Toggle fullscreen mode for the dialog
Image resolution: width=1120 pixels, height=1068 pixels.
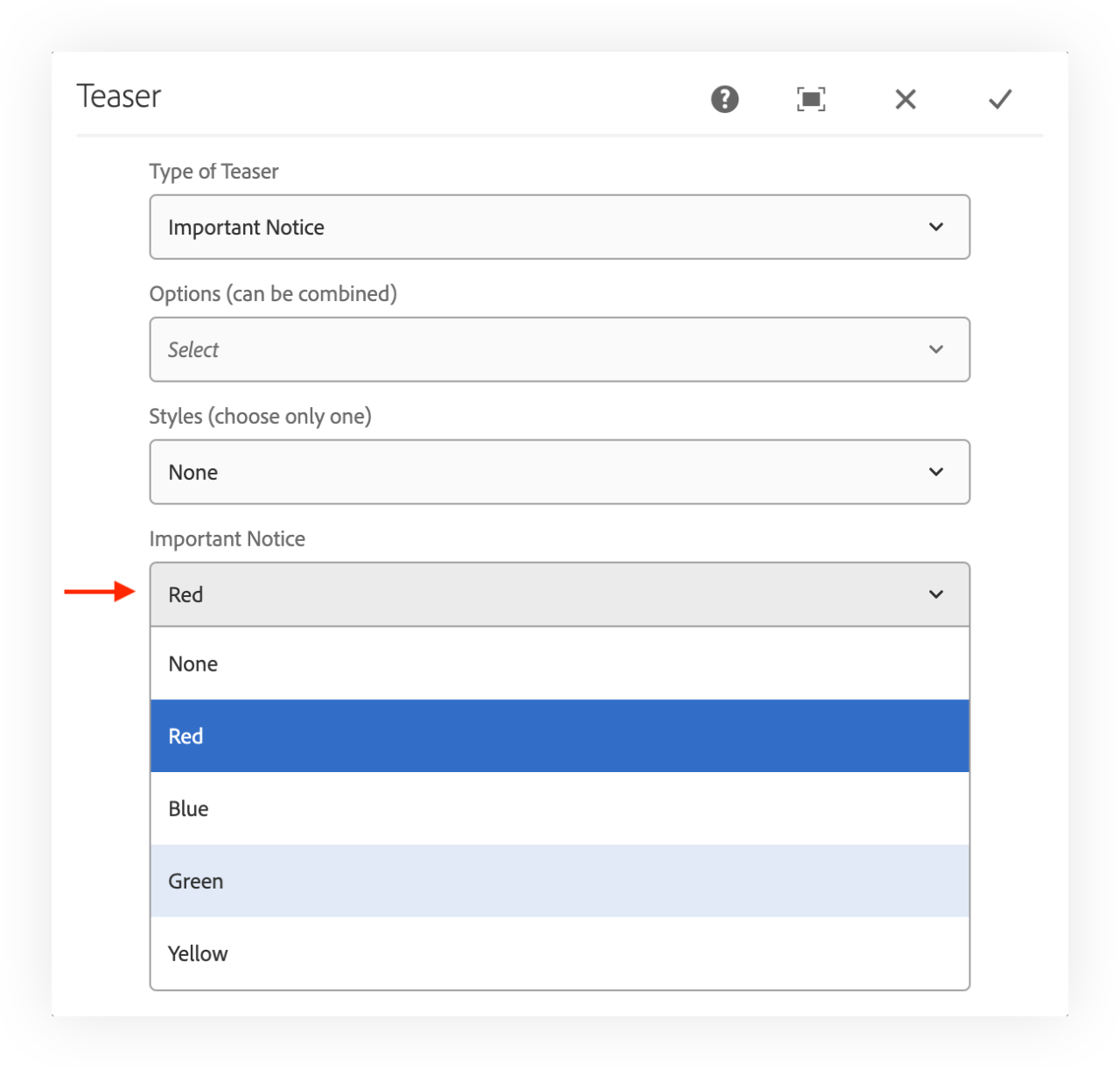tap(810, 99)
